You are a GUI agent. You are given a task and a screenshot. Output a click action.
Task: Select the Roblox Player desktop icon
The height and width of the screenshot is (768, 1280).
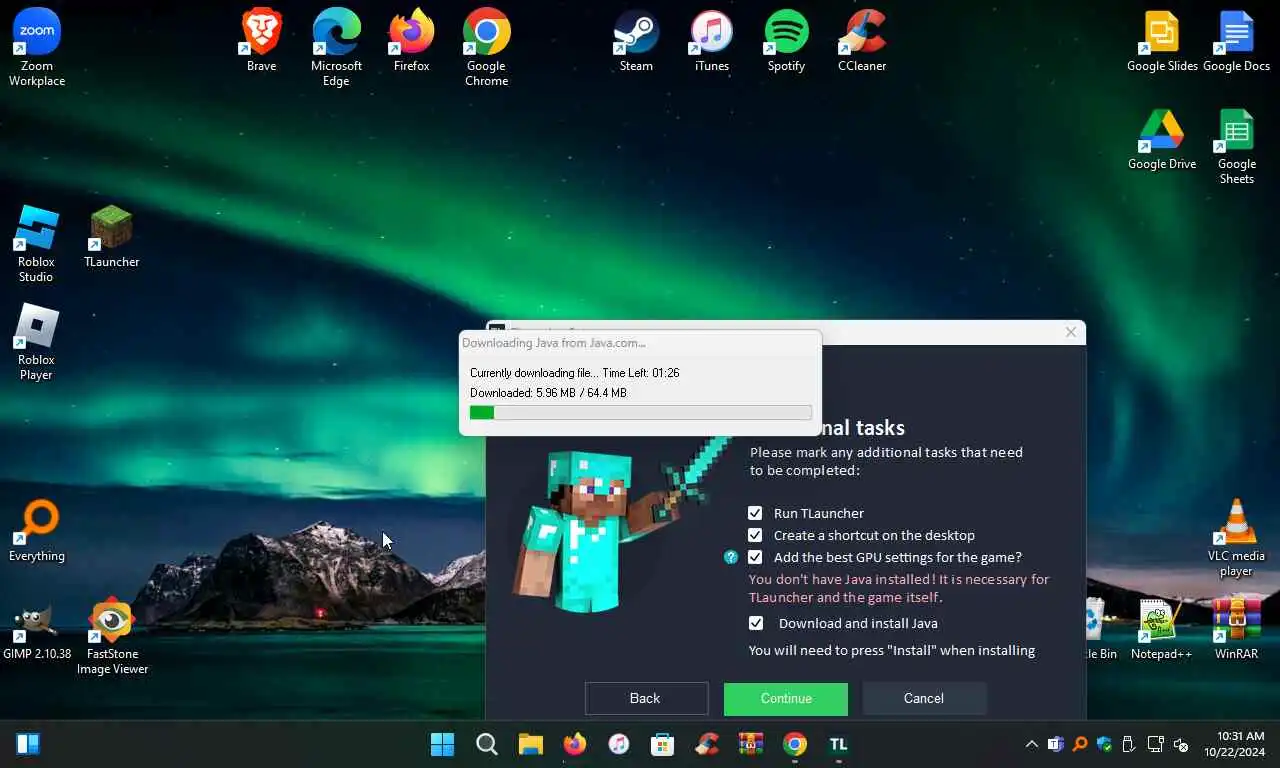(x=36, y=341)
